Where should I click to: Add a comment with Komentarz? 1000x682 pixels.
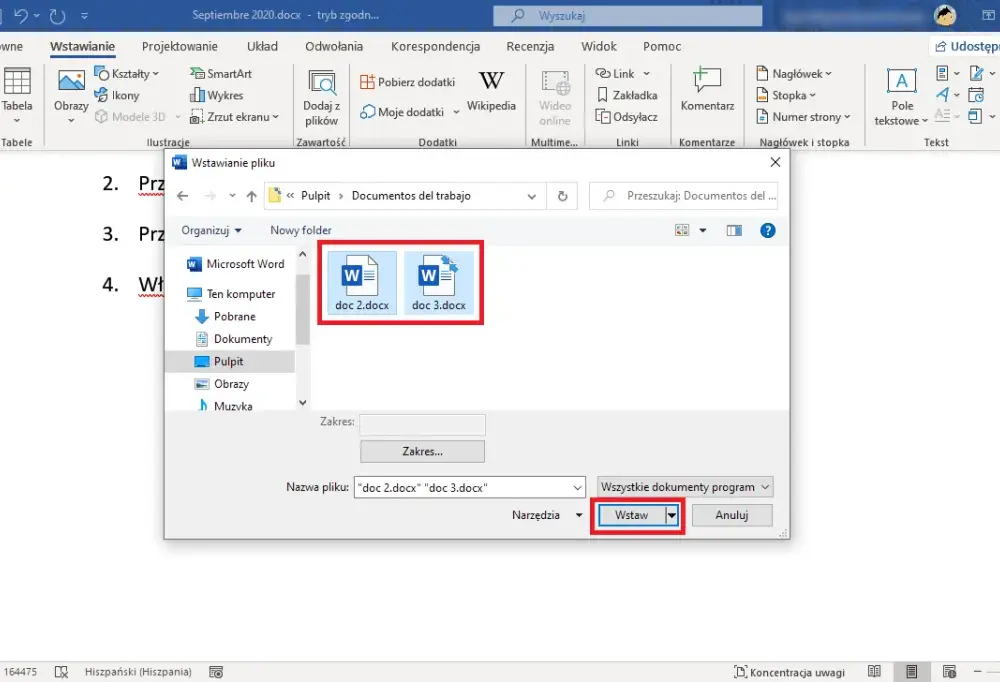[707, 90]
